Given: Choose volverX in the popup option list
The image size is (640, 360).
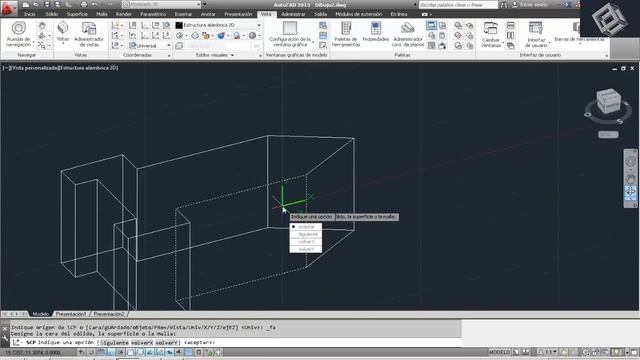Looking at the screenshot, I should click(x=306, y=241).
